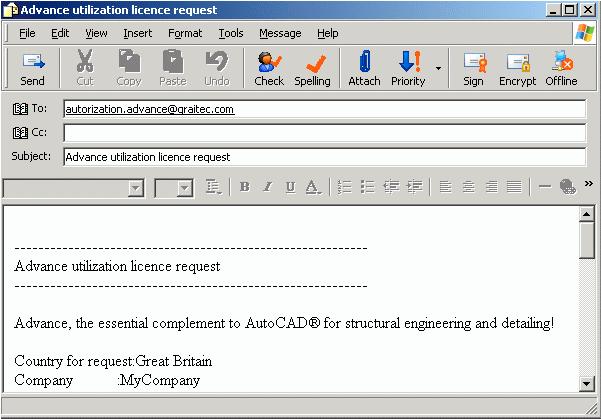
Task: Apply bulleted list formatting
Action: pyautogui.click(x=368, y=187)
